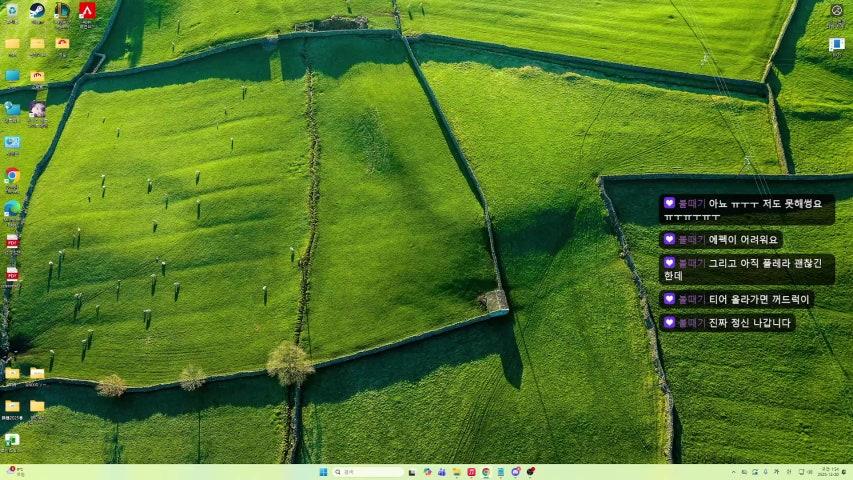Launch the red Apex Legends shortcut

(87, 11)
